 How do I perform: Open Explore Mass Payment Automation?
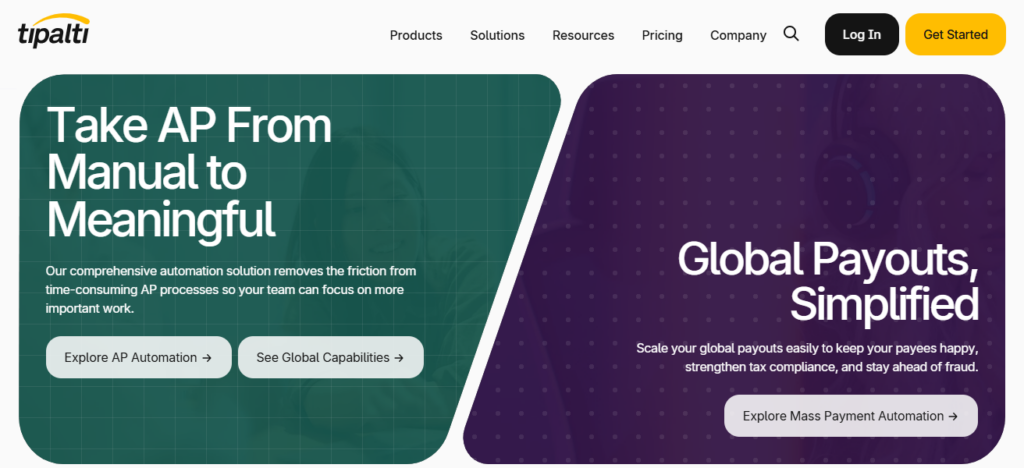point(850,416)
